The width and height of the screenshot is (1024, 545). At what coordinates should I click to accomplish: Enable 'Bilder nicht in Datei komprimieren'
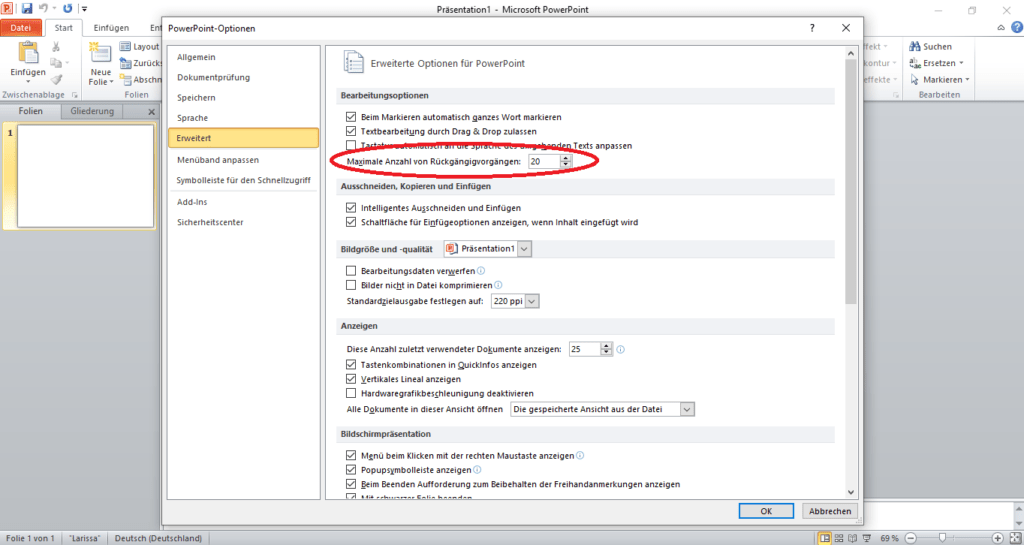[x=351, y=285]
